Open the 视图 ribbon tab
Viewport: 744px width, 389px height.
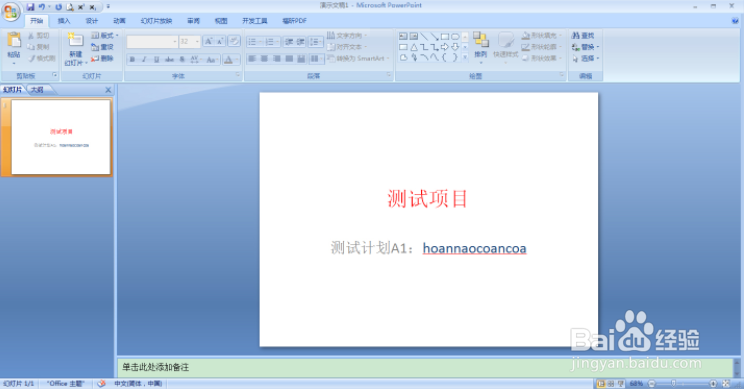tap(221, 21)
